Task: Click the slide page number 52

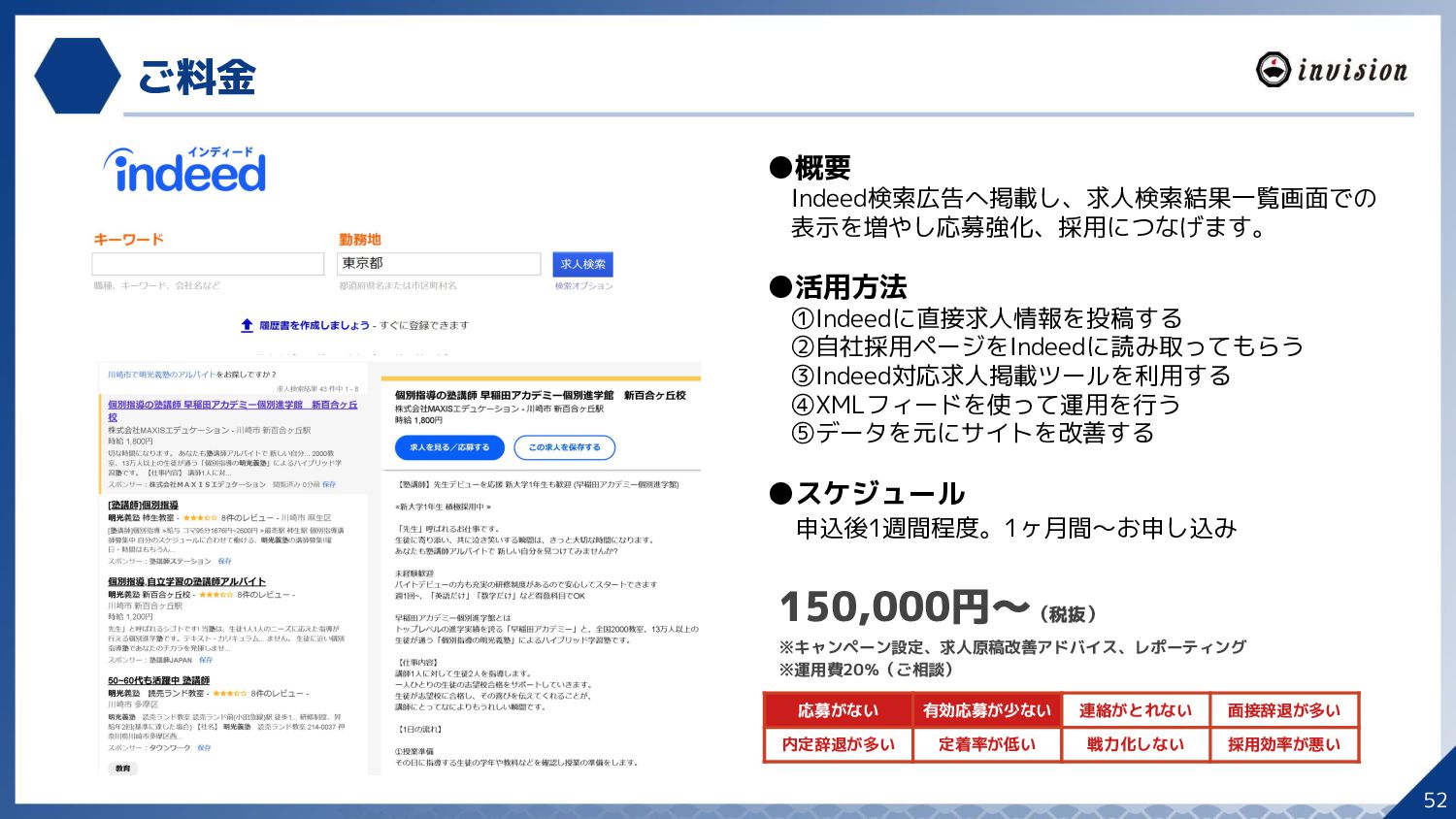Action: (1435, 801)
